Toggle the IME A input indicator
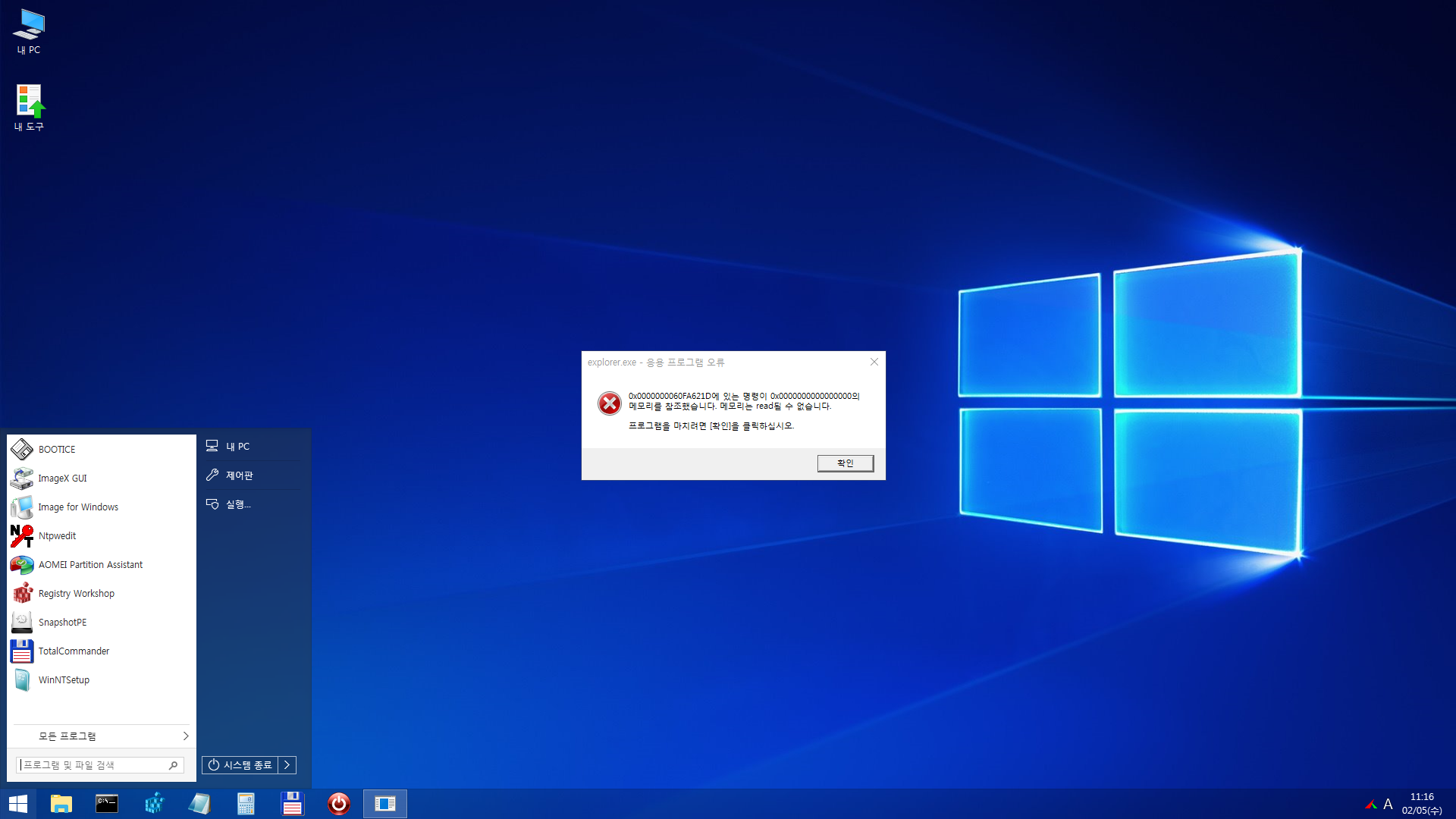Viewport: 1456px width, 819px height. [x=1388, y=805]
